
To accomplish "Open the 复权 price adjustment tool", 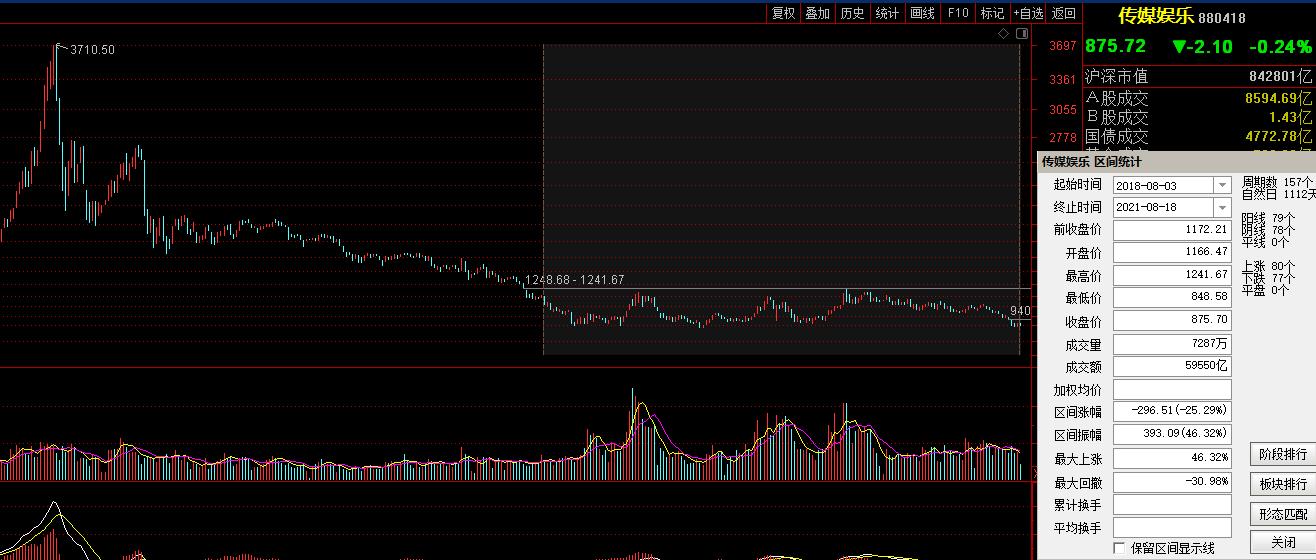I will click(x=783, y=13).
